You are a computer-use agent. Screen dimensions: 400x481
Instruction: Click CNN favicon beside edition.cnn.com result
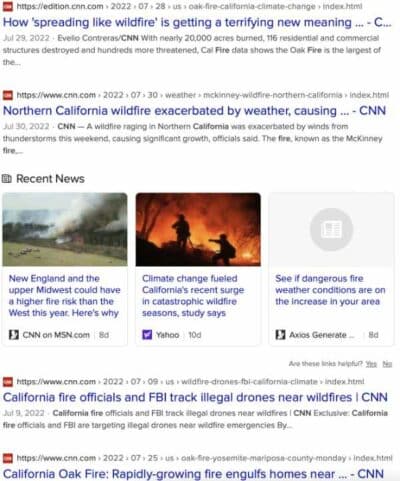tap(8, 6)
